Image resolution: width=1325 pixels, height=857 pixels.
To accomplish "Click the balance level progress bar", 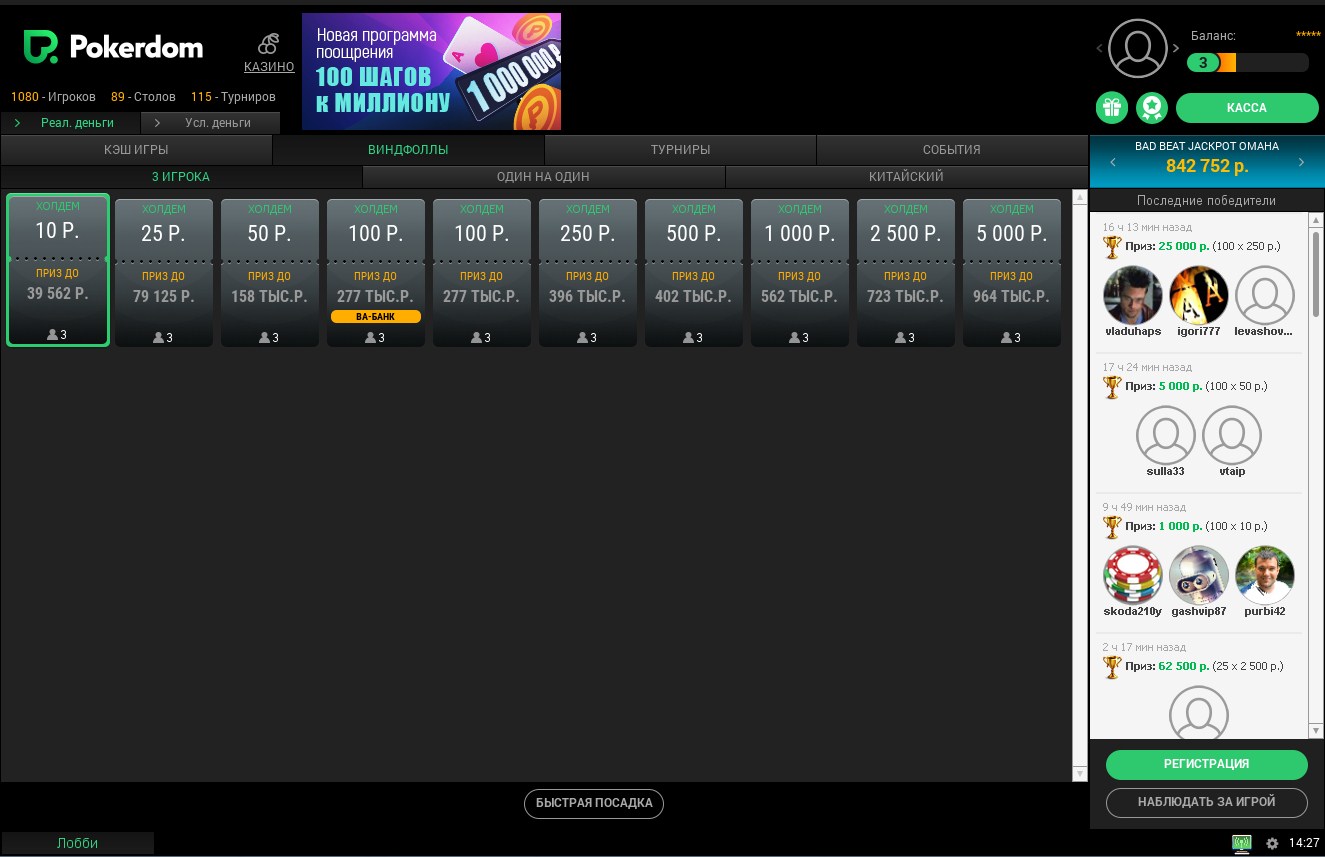I will coord(1247,63).
